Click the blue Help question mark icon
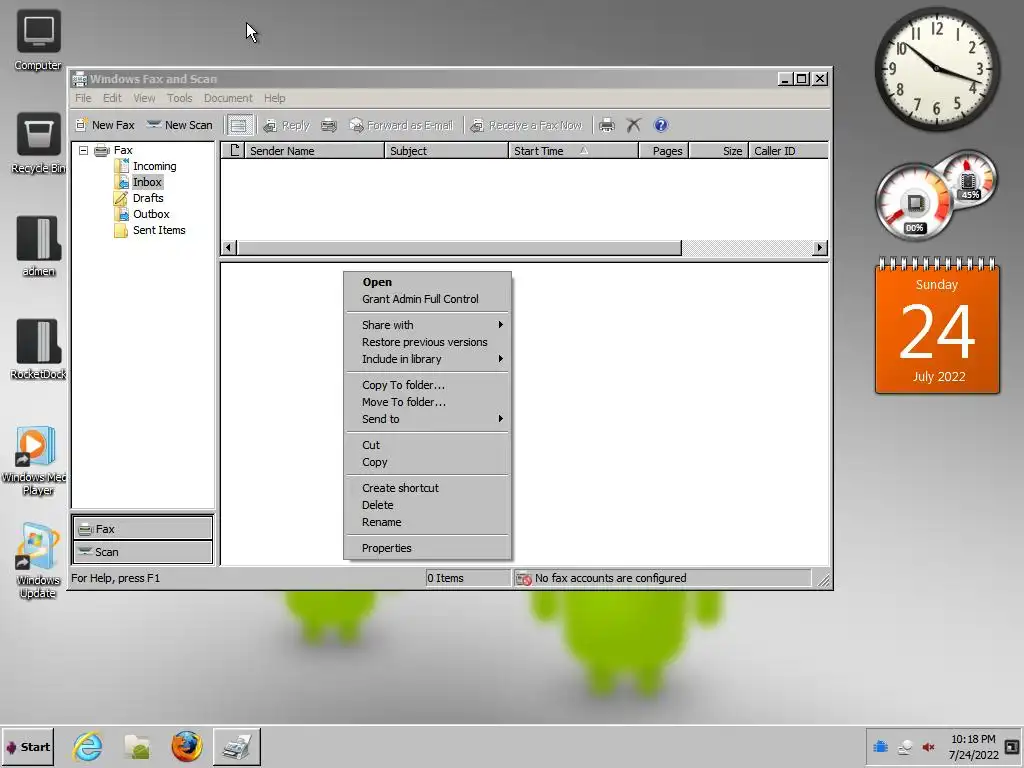Image resolution: width=1024 pixels, height=768 pixels. point(661,125)
